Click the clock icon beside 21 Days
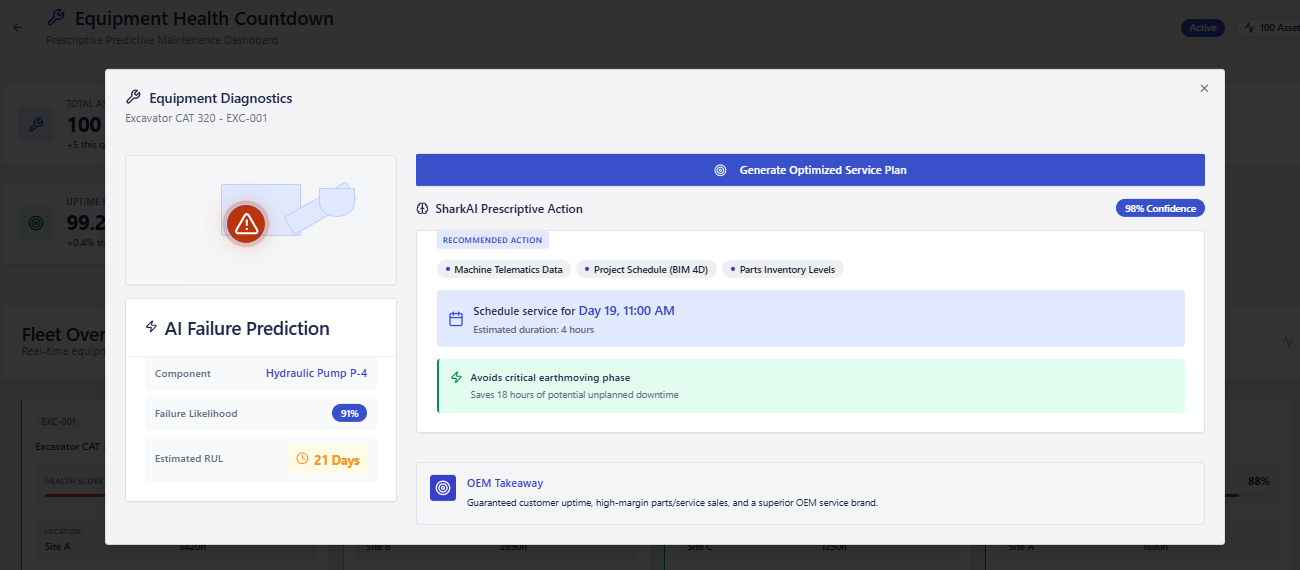1300x570 pixels. 302,459
